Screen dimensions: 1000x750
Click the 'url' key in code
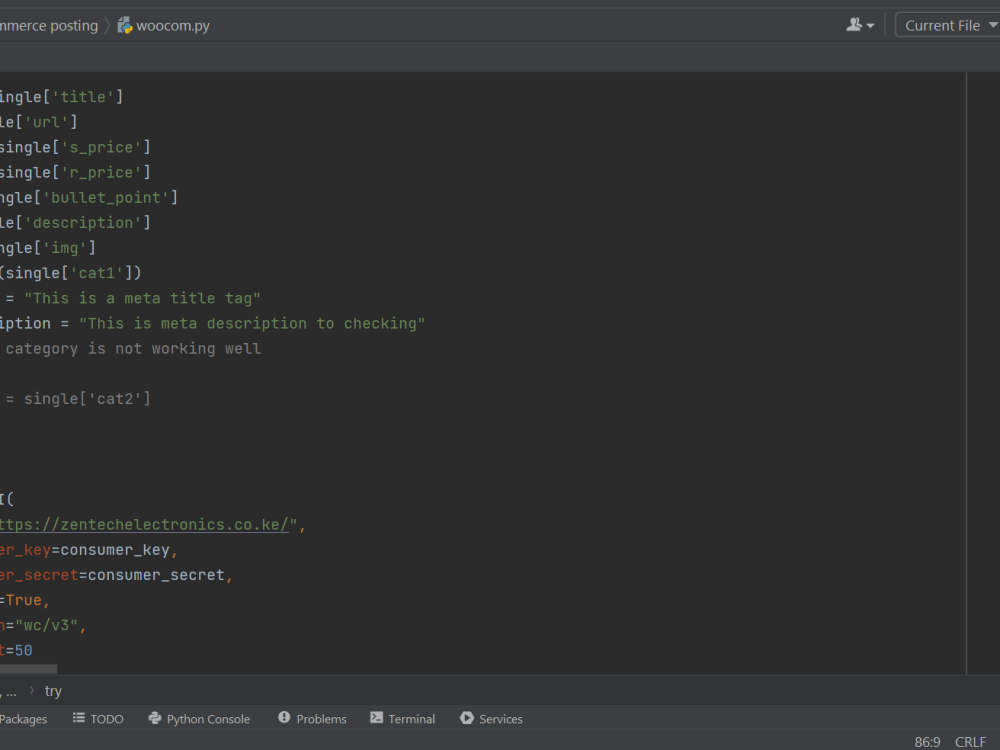[46, 122]
